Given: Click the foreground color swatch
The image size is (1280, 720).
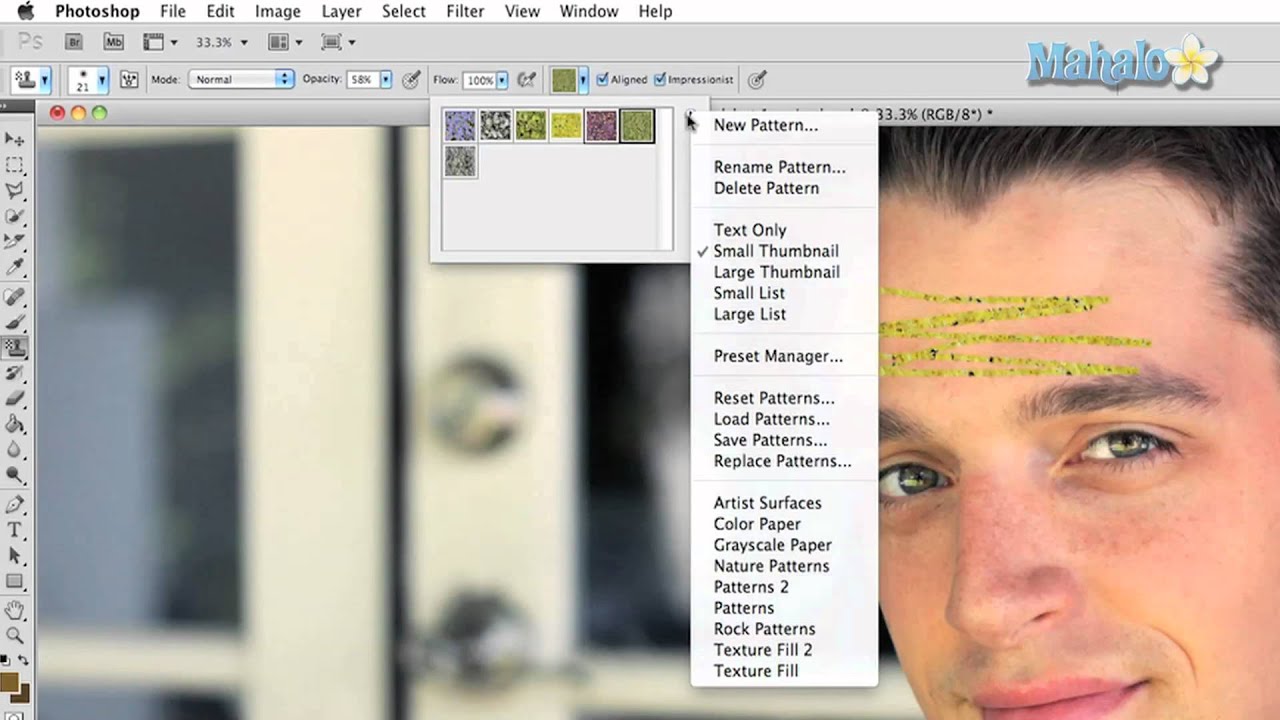Looking at the screenshot, I should [x=11, y=683].
